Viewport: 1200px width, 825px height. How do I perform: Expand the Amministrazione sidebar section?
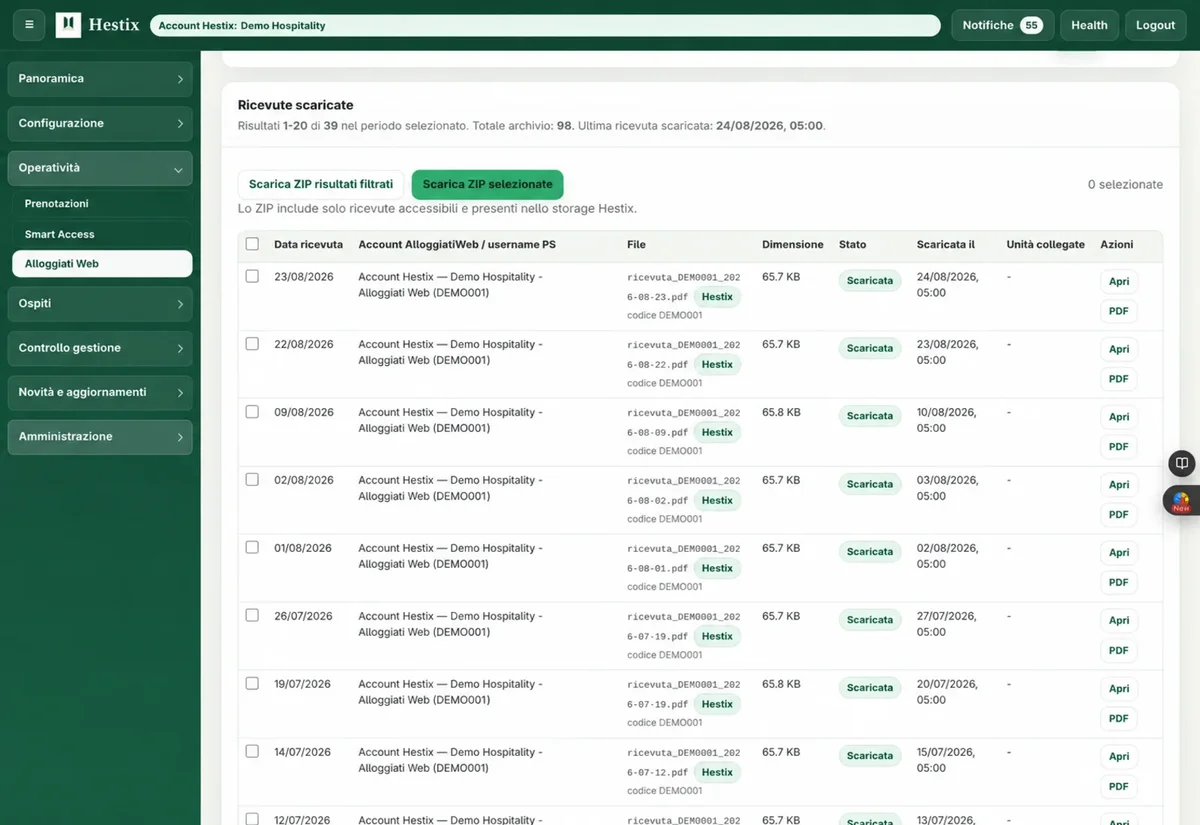click(x=100, y=437)
